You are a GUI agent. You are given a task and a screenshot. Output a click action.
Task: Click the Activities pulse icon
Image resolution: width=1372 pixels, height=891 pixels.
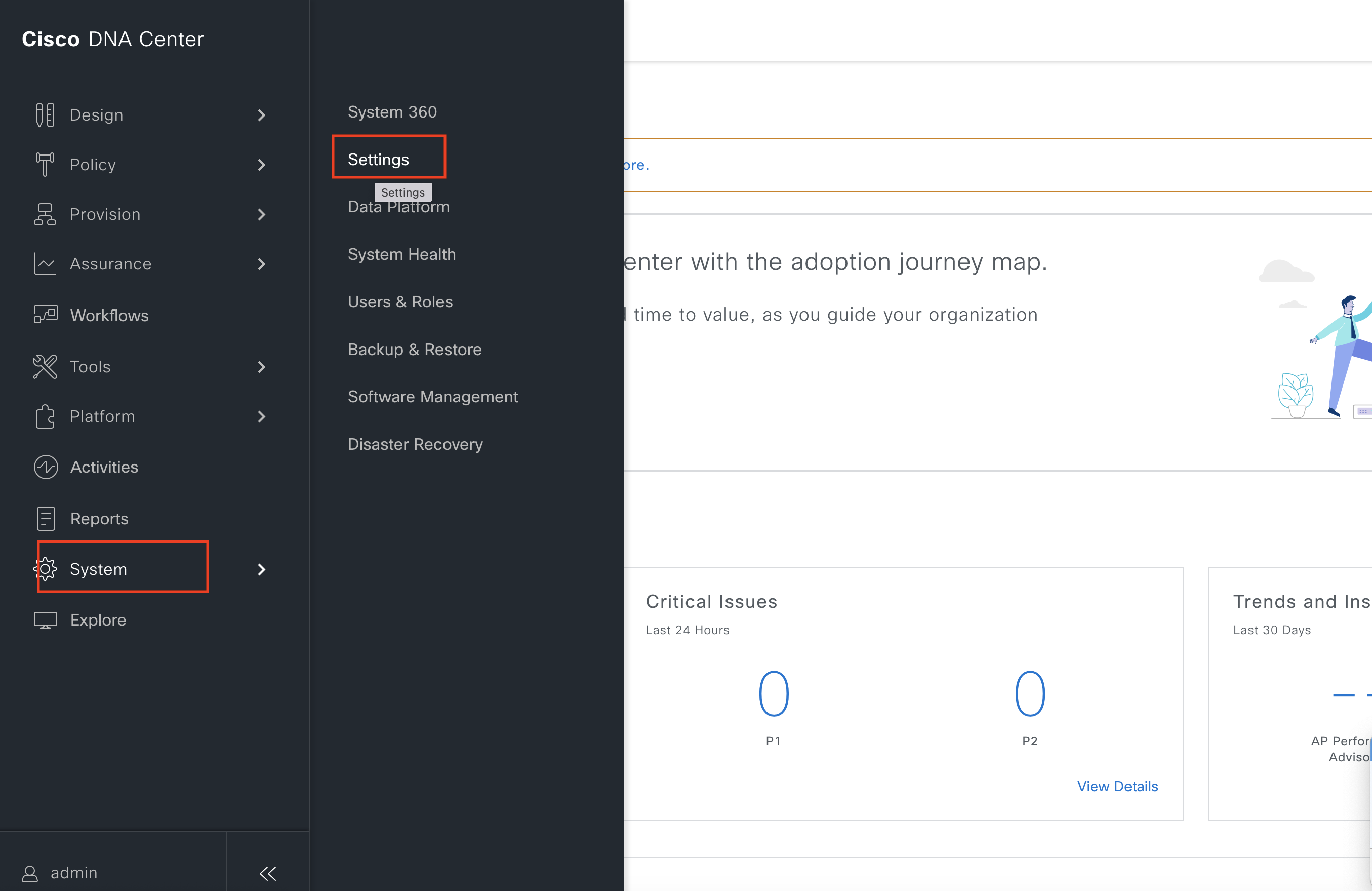(x=45, y=467)
